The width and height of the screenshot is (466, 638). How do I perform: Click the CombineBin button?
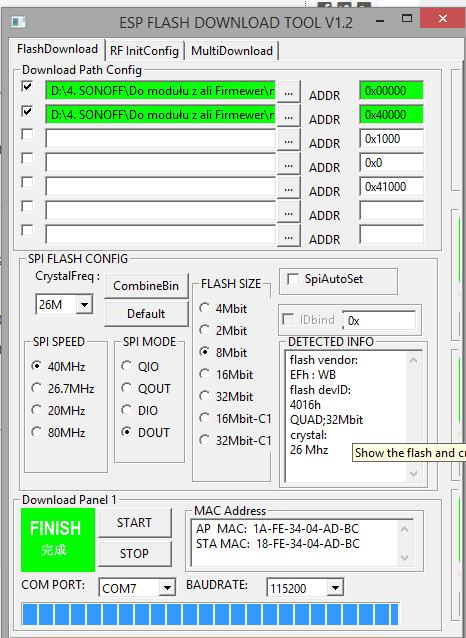click(146, 286)
